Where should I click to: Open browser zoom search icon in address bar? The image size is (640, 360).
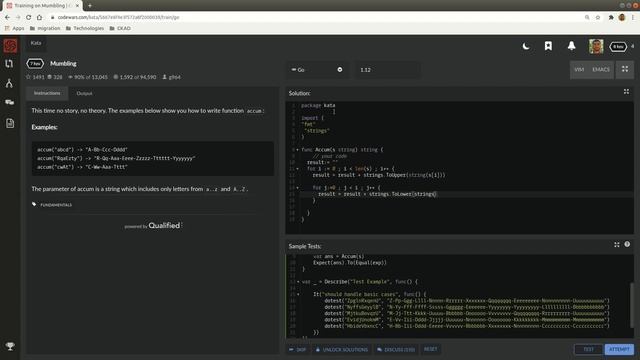coord(587,17)
